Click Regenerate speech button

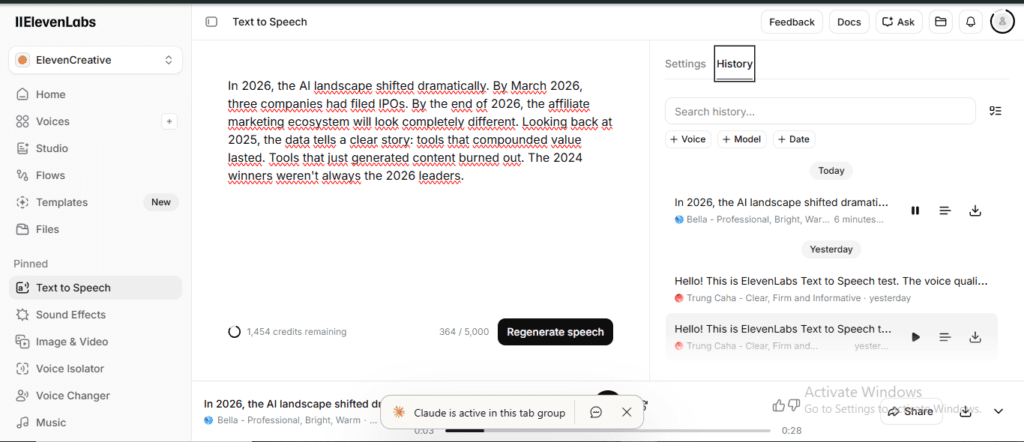click(x=555, y=332)
